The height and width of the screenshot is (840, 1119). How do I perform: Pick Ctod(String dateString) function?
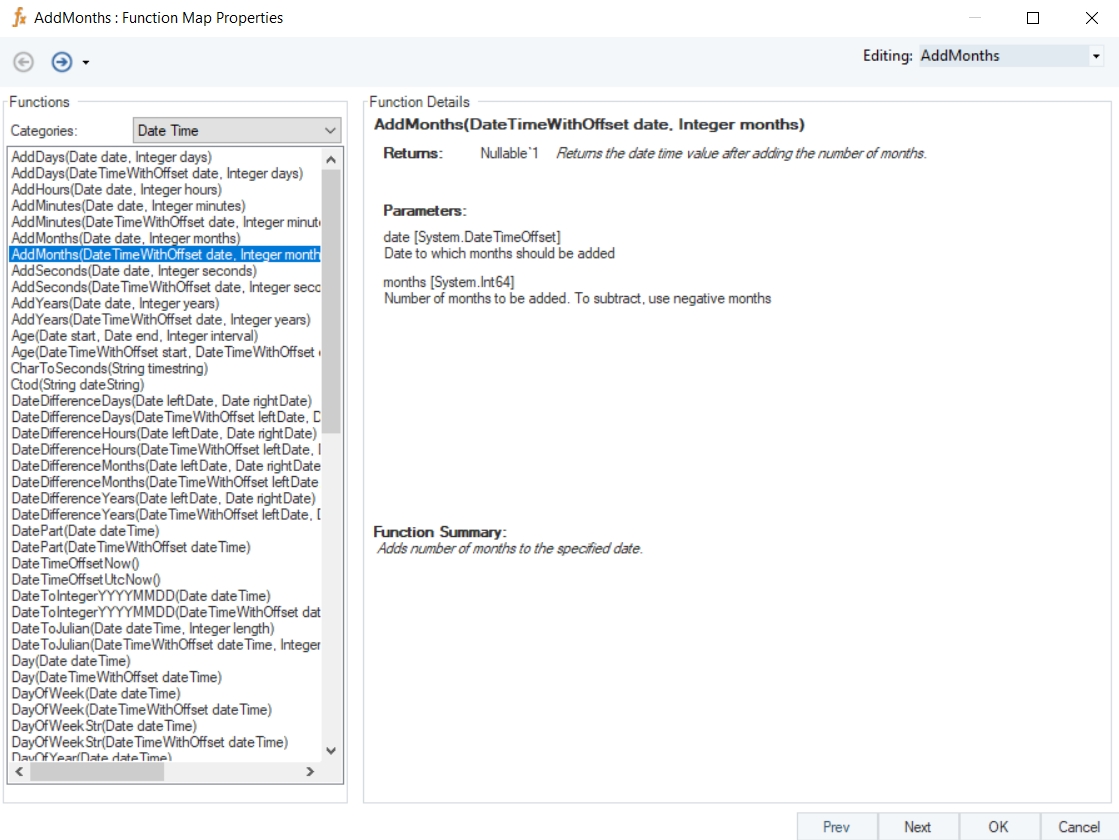tap(77, 384)
